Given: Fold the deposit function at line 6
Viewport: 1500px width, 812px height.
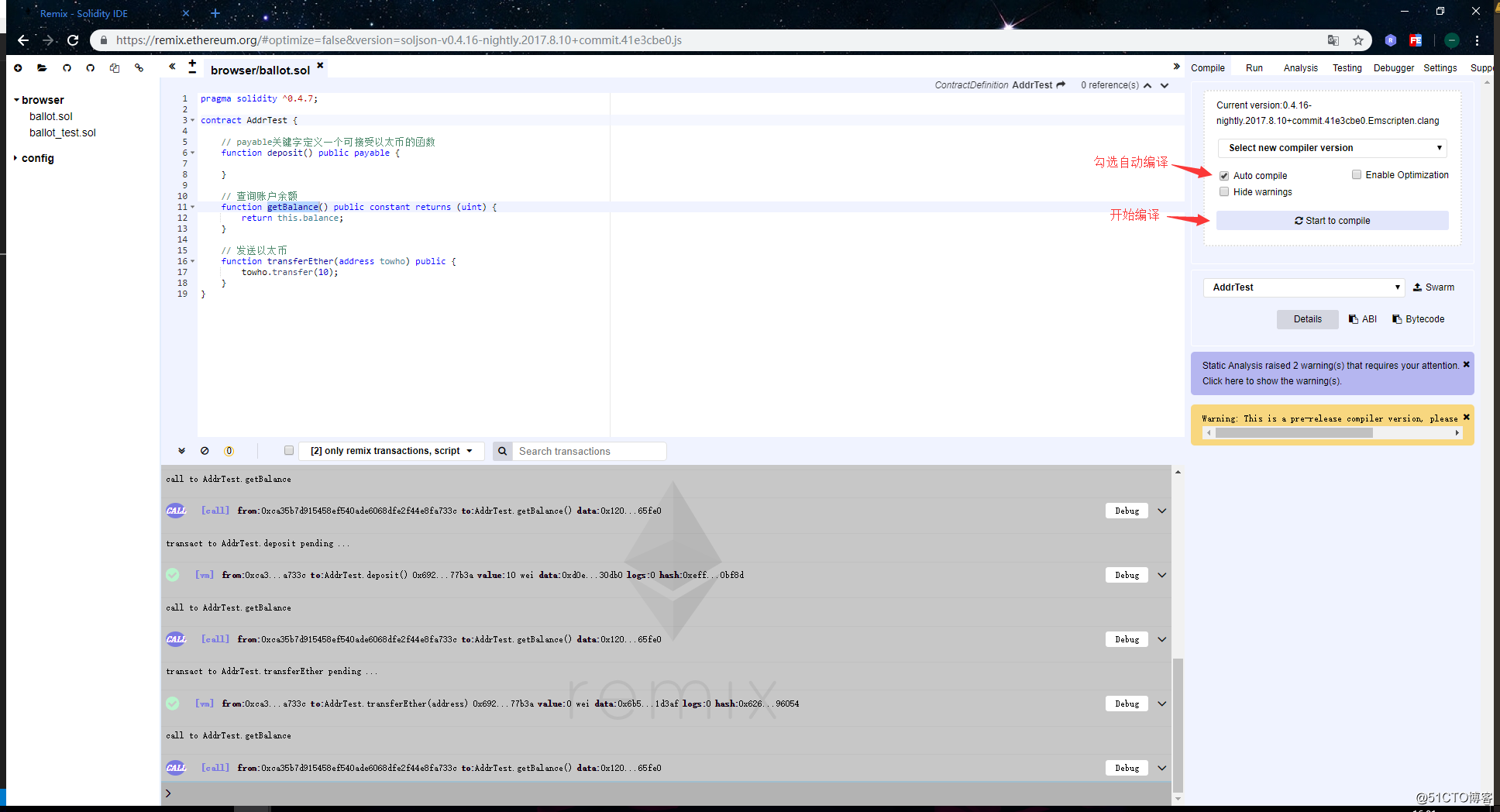Looking at the screenshot, I should (x=193, y=153).
